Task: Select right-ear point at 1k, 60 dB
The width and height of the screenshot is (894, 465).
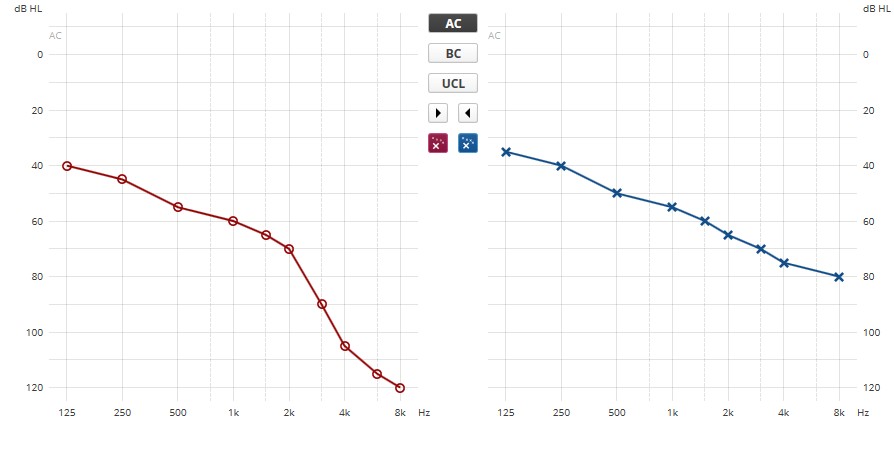Action: [233, 221]
